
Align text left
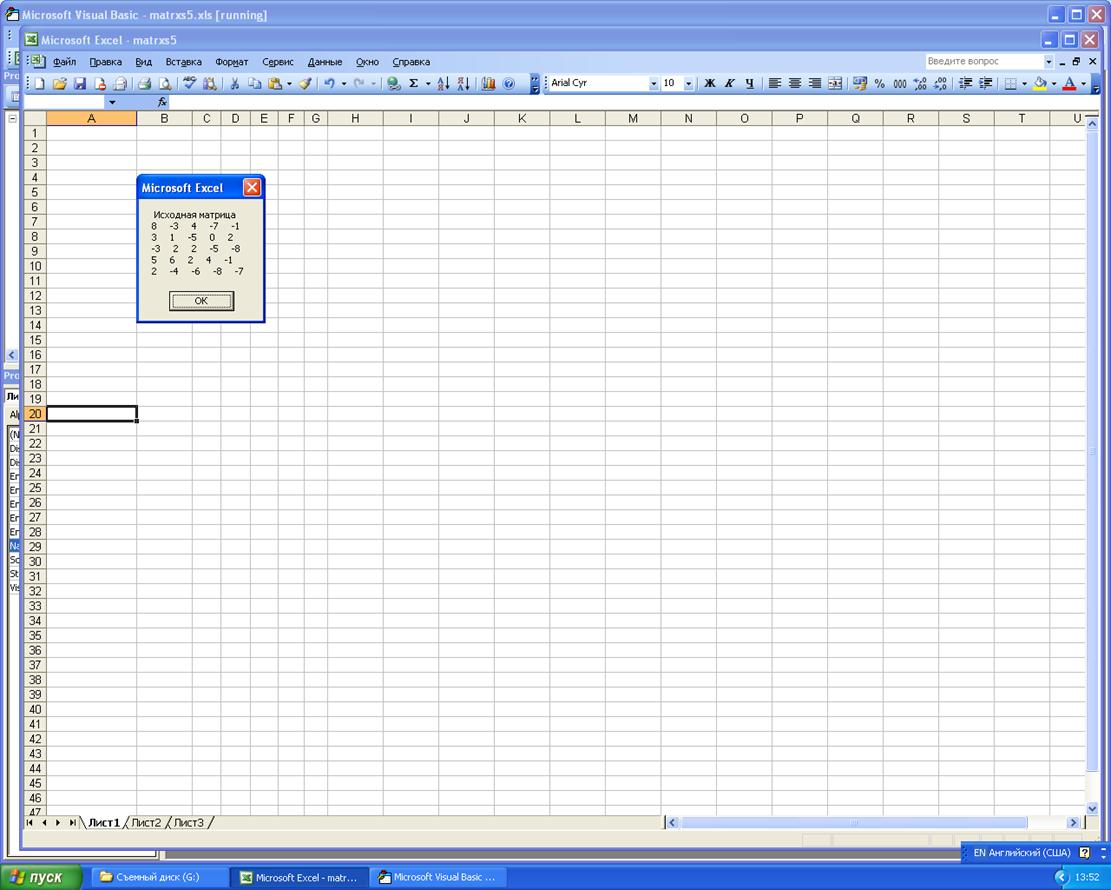click(775, 84)
